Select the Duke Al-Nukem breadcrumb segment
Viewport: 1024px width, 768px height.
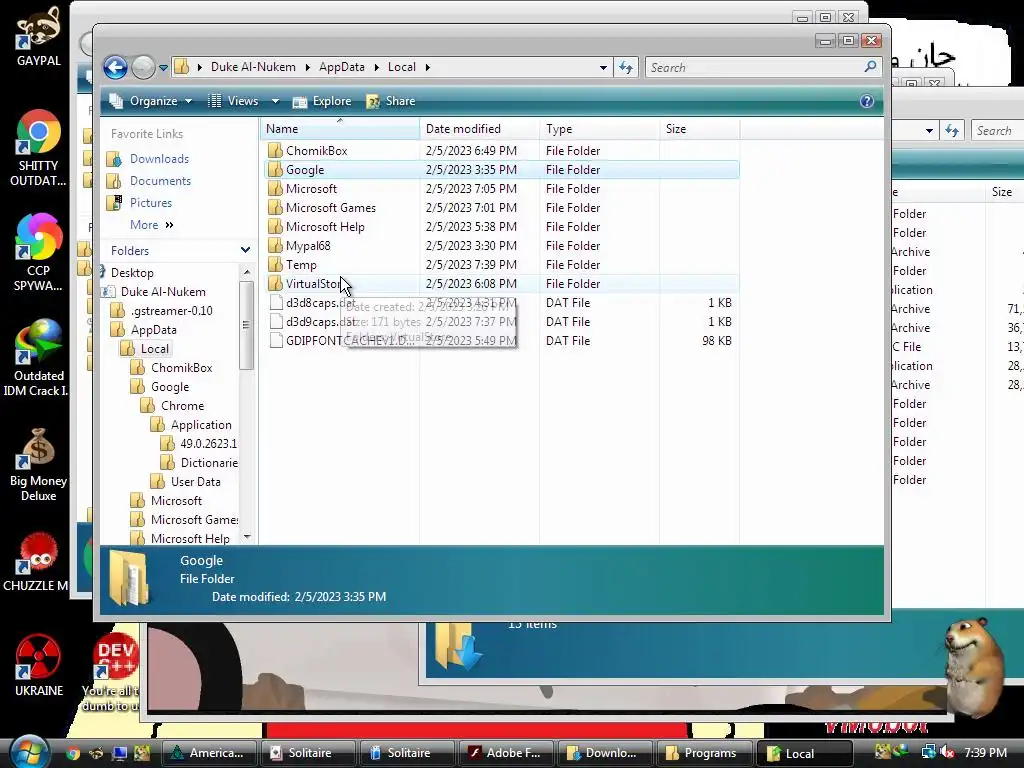click(253, 67)
